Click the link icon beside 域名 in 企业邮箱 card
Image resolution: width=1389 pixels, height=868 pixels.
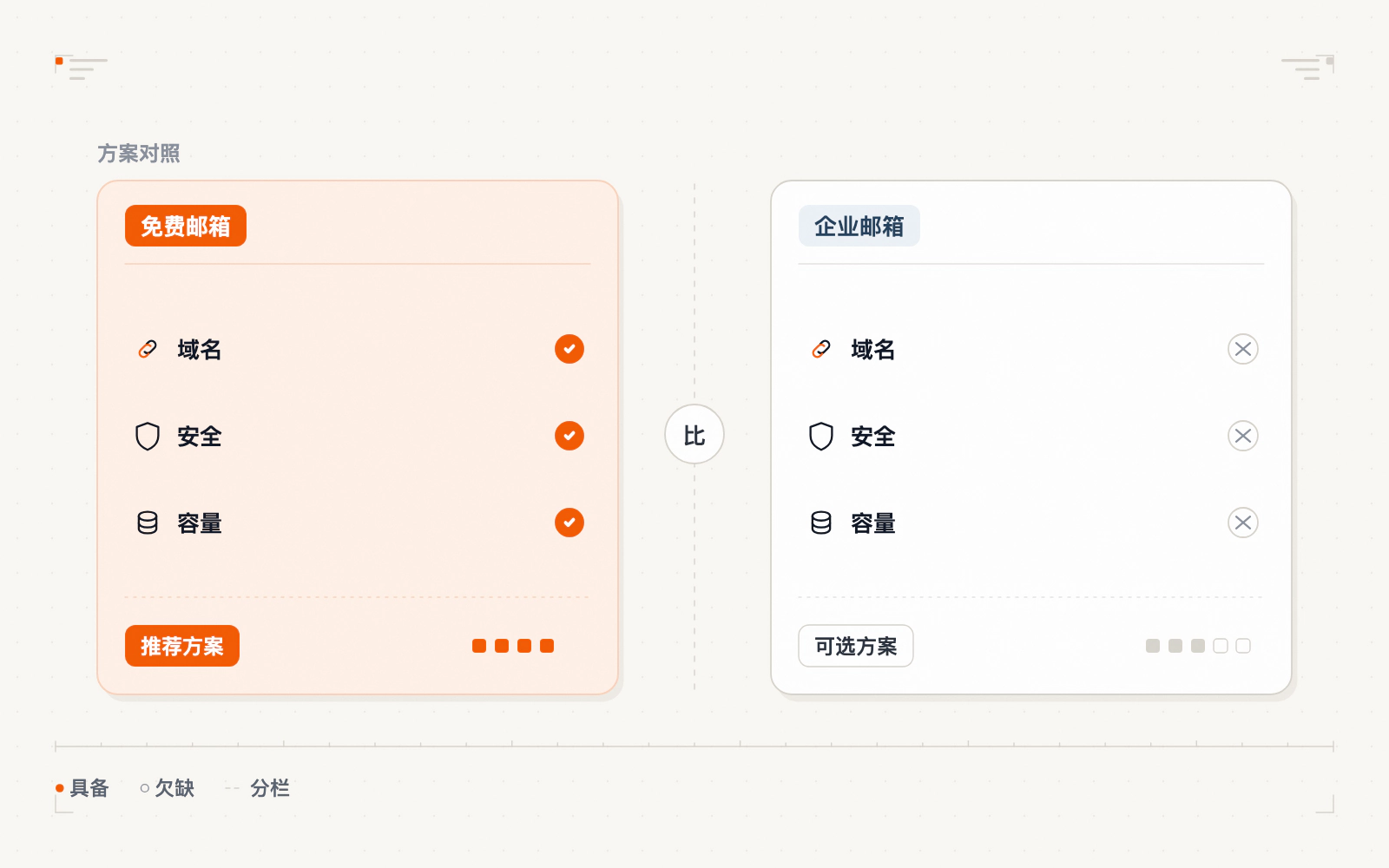point(821,349)
